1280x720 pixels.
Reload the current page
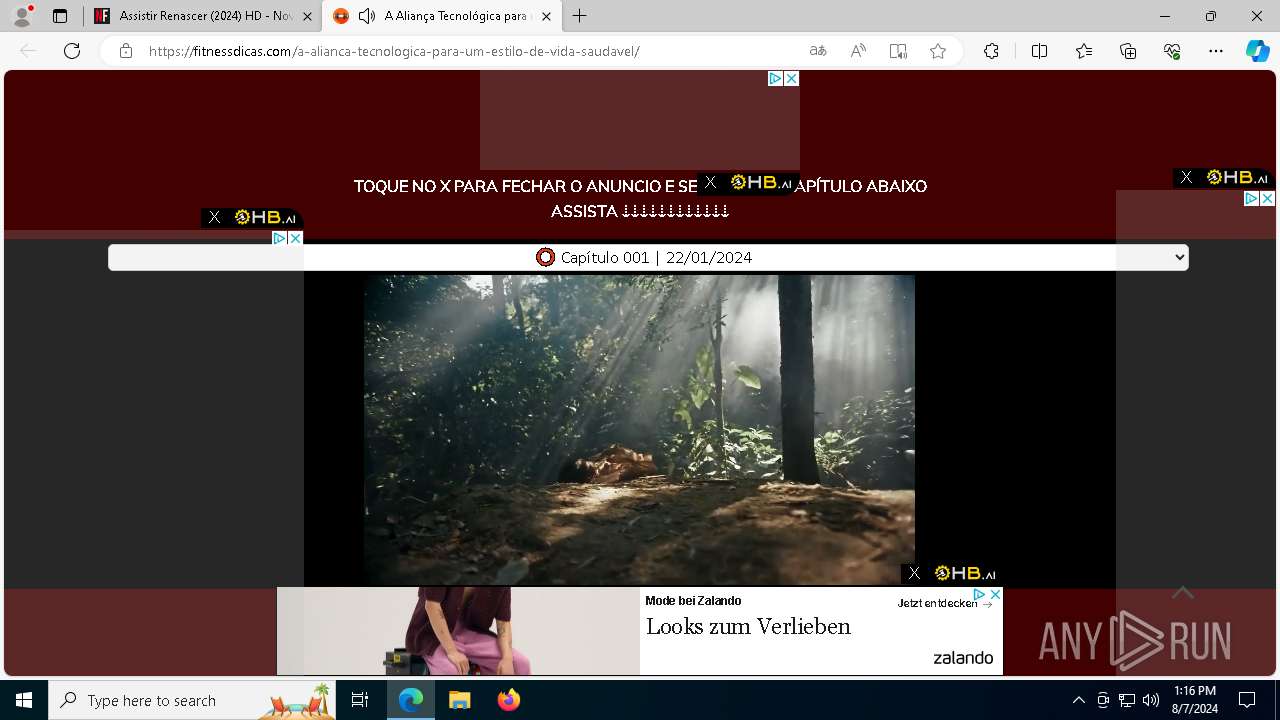[72, 51]
